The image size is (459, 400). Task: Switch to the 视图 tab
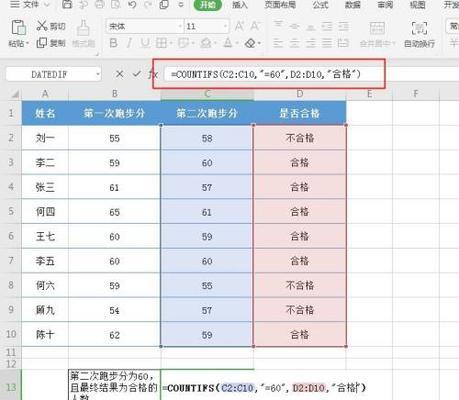tap(417, 5)
